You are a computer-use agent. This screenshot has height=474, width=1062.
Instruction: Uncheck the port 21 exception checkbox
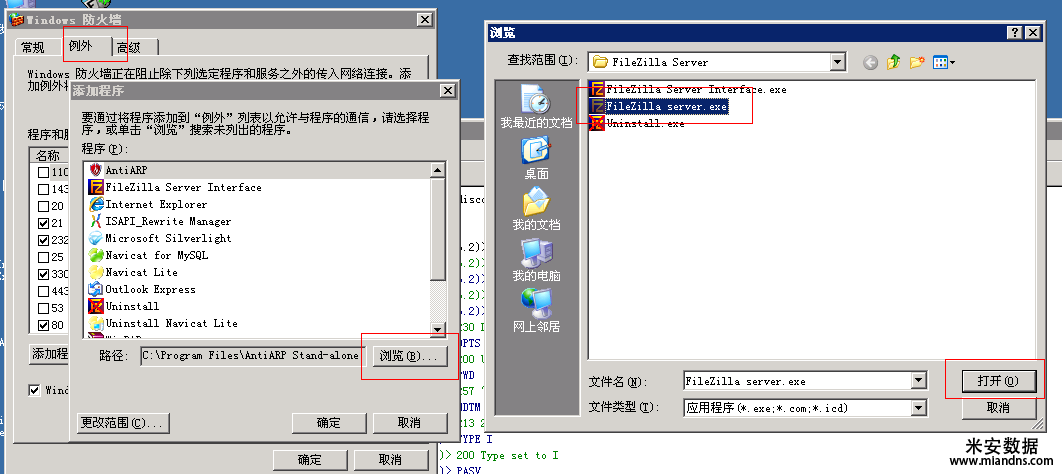[x=43, y=223]
